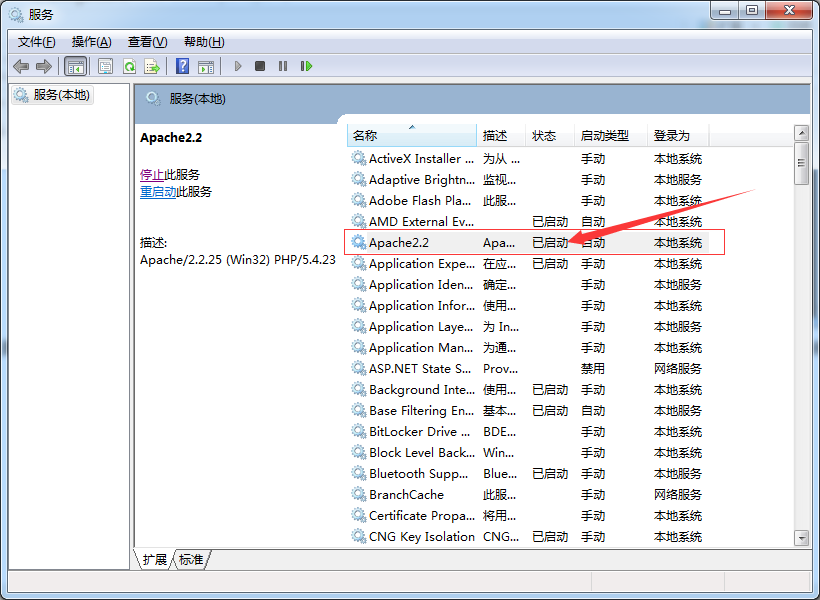The image size is (820, 600).
Task: Open the 操作(A) menu
Action: (92, 42)
